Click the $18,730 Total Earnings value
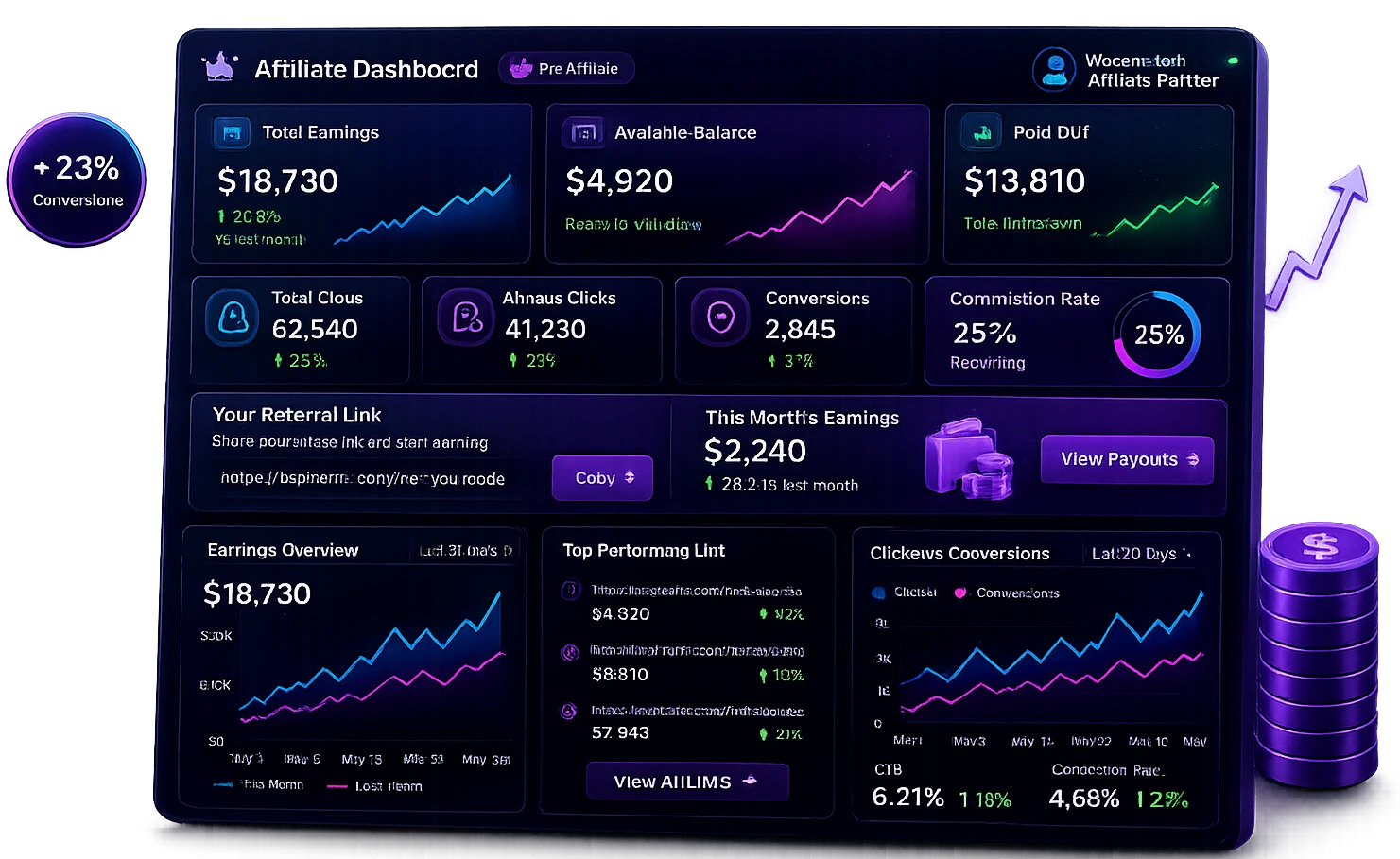 point(277,180)
